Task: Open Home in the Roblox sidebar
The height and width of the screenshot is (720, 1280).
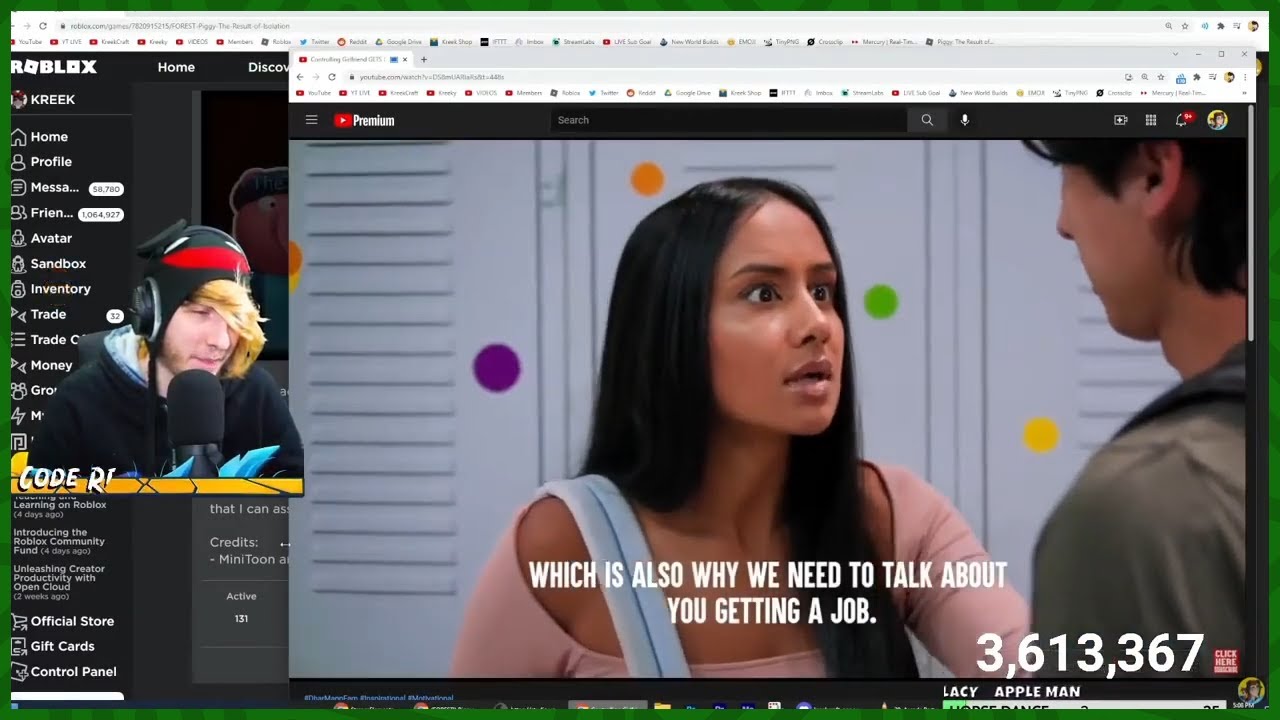Action: [39, 137]
